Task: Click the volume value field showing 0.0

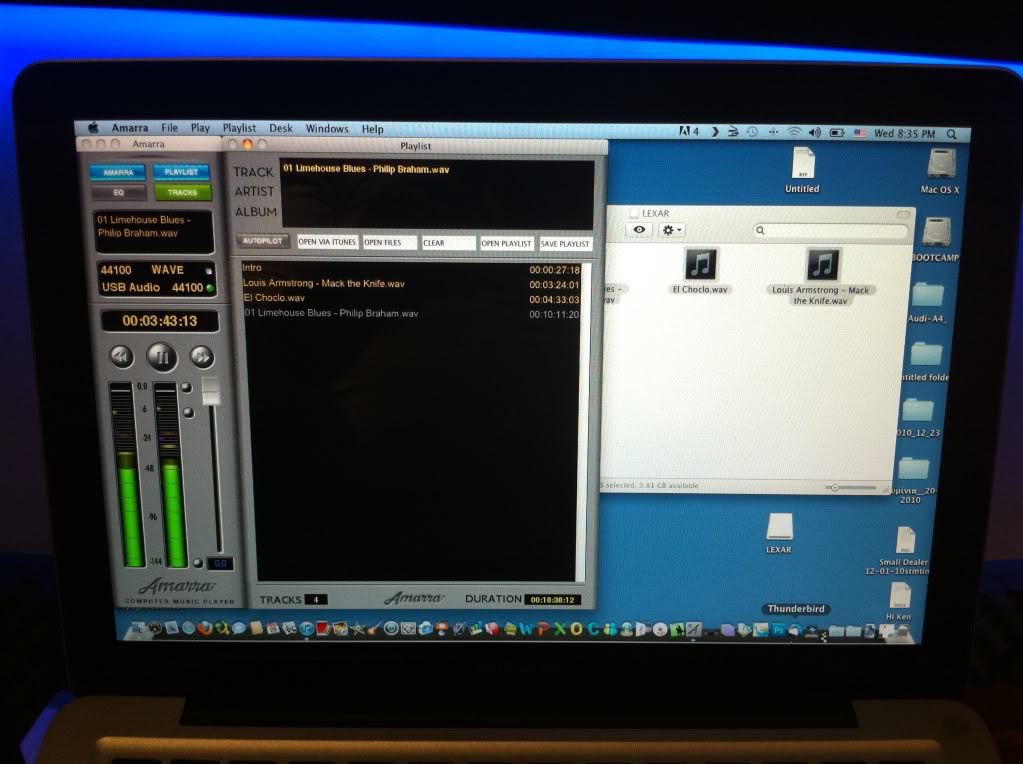Action: [x=221, y=563]
